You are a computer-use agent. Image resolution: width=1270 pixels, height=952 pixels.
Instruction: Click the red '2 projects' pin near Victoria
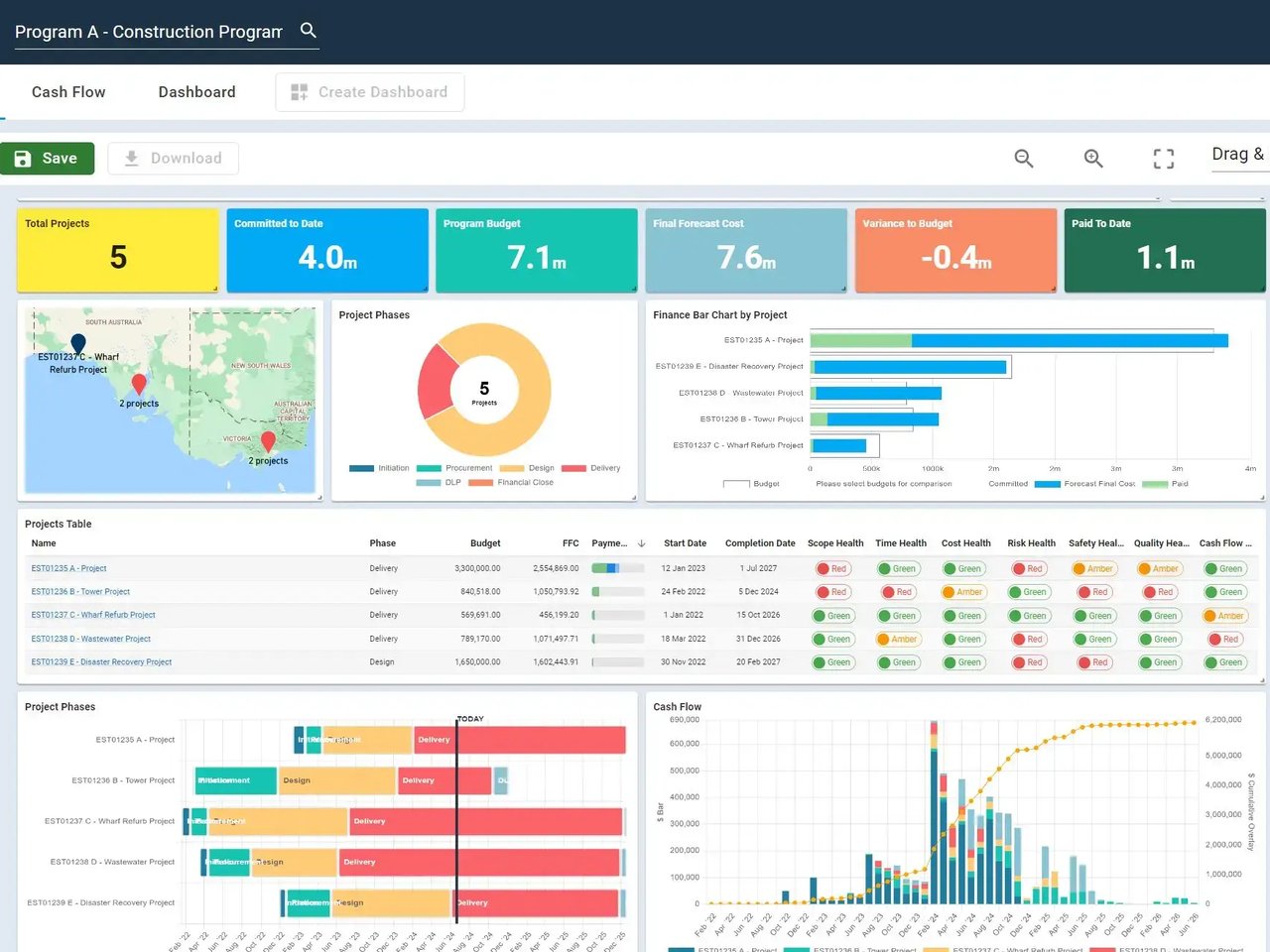coord(268,442)
